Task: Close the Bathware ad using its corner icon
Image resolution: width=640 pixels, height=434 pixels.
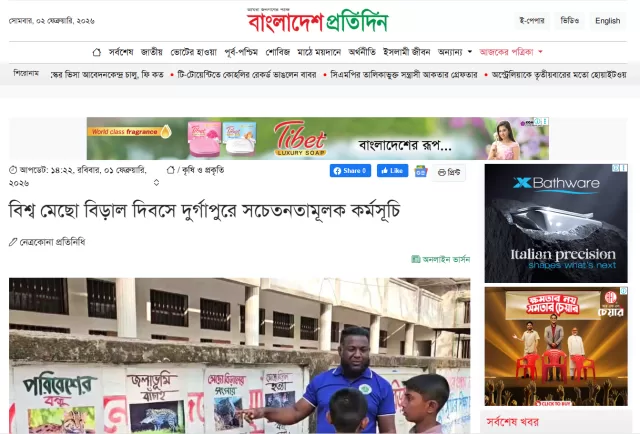Action: click(x=624, y=168)
